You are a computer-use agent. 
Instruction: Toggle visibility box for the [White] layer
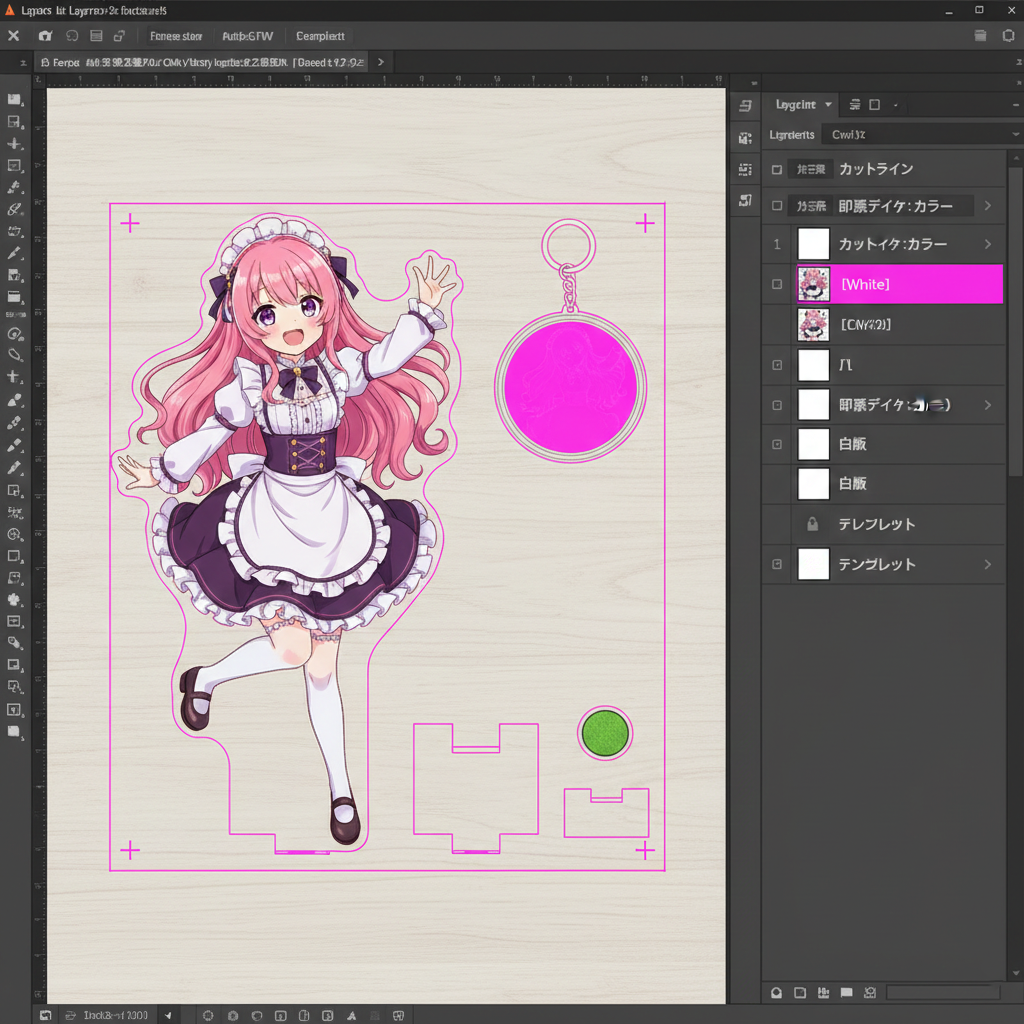point(777,284)
